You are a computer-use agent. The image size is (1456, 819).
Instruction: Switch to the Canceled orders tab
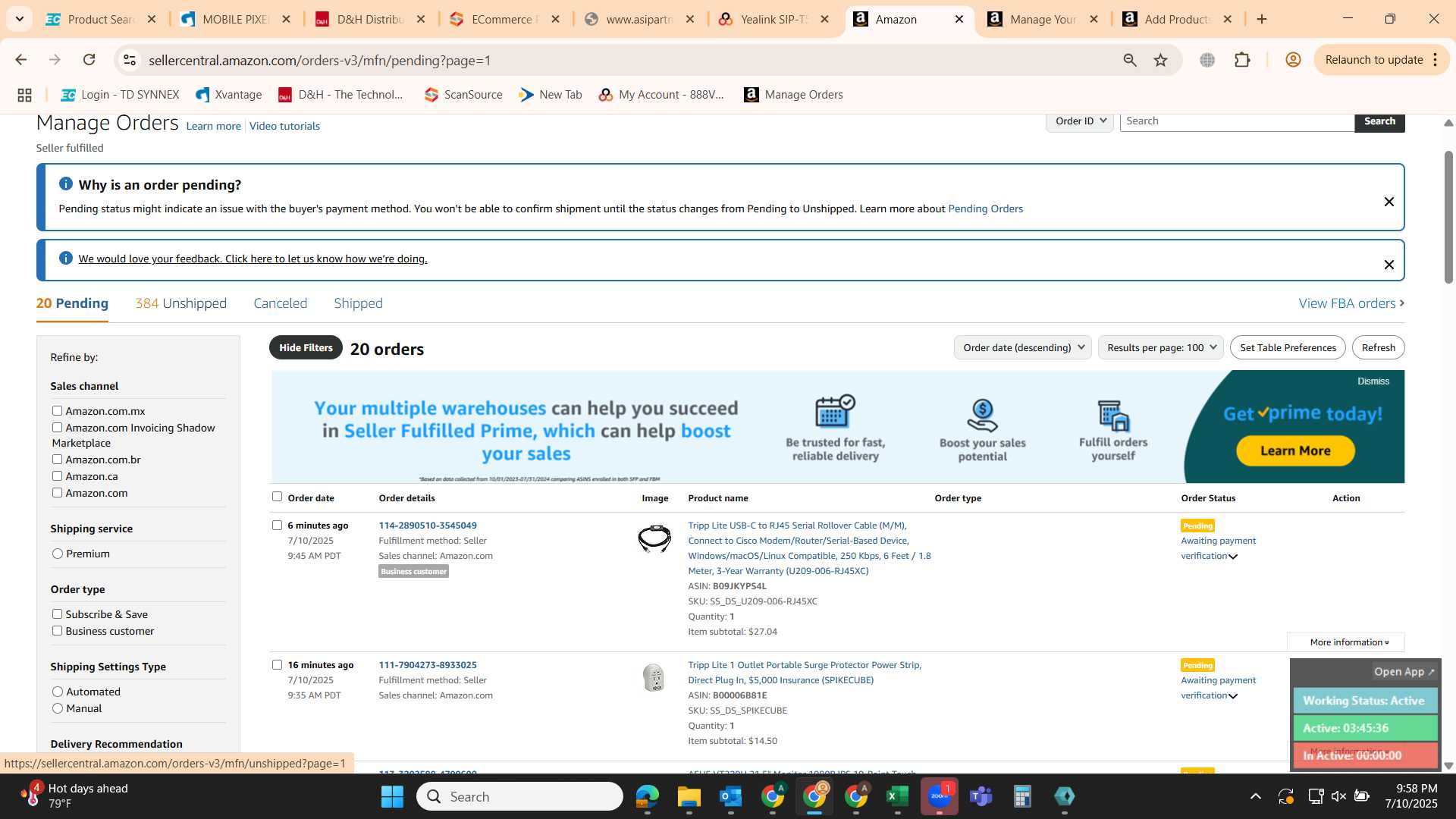click(280, 303)
